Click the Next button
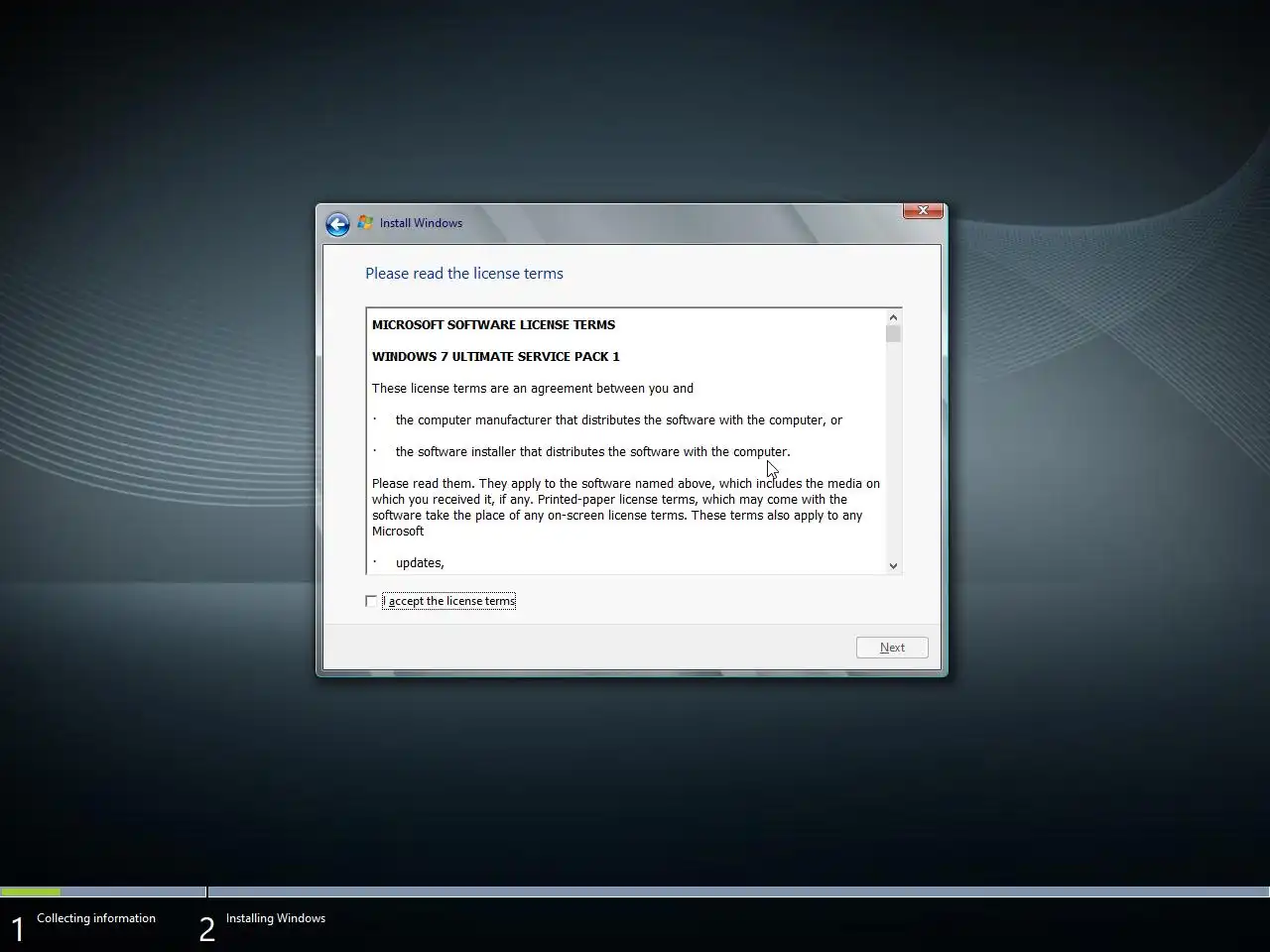This screenshot has height=952, width=1270. 892,648
